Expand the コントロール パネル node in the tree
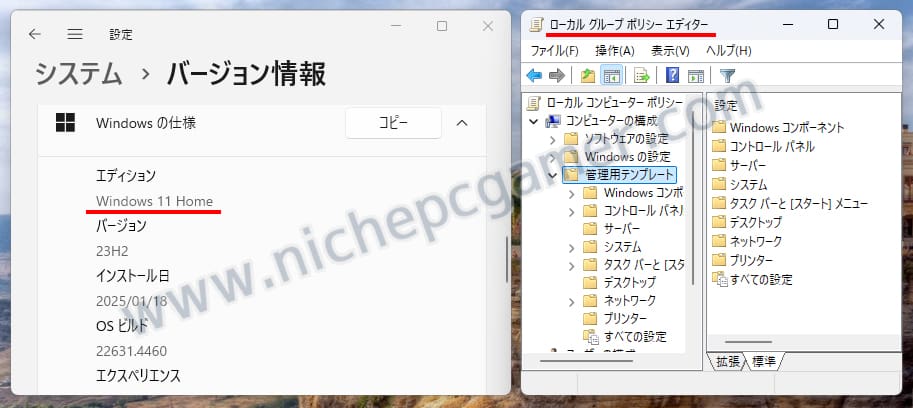This screenshot has height=408, width=913. point(572,211)
